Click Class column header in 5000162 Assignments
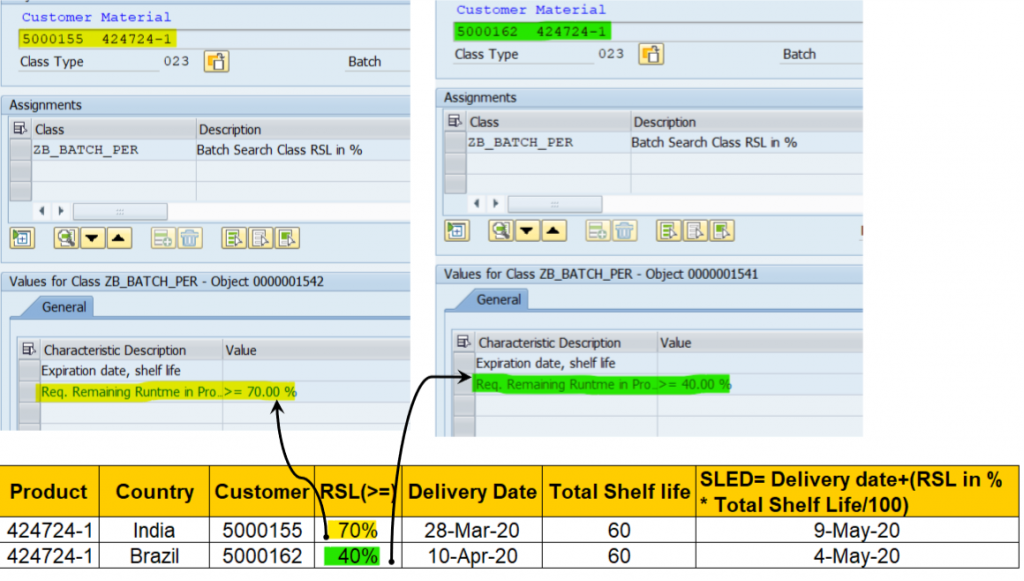The height and width of the screenshot is (581, 1024). (x=549, y=122)
